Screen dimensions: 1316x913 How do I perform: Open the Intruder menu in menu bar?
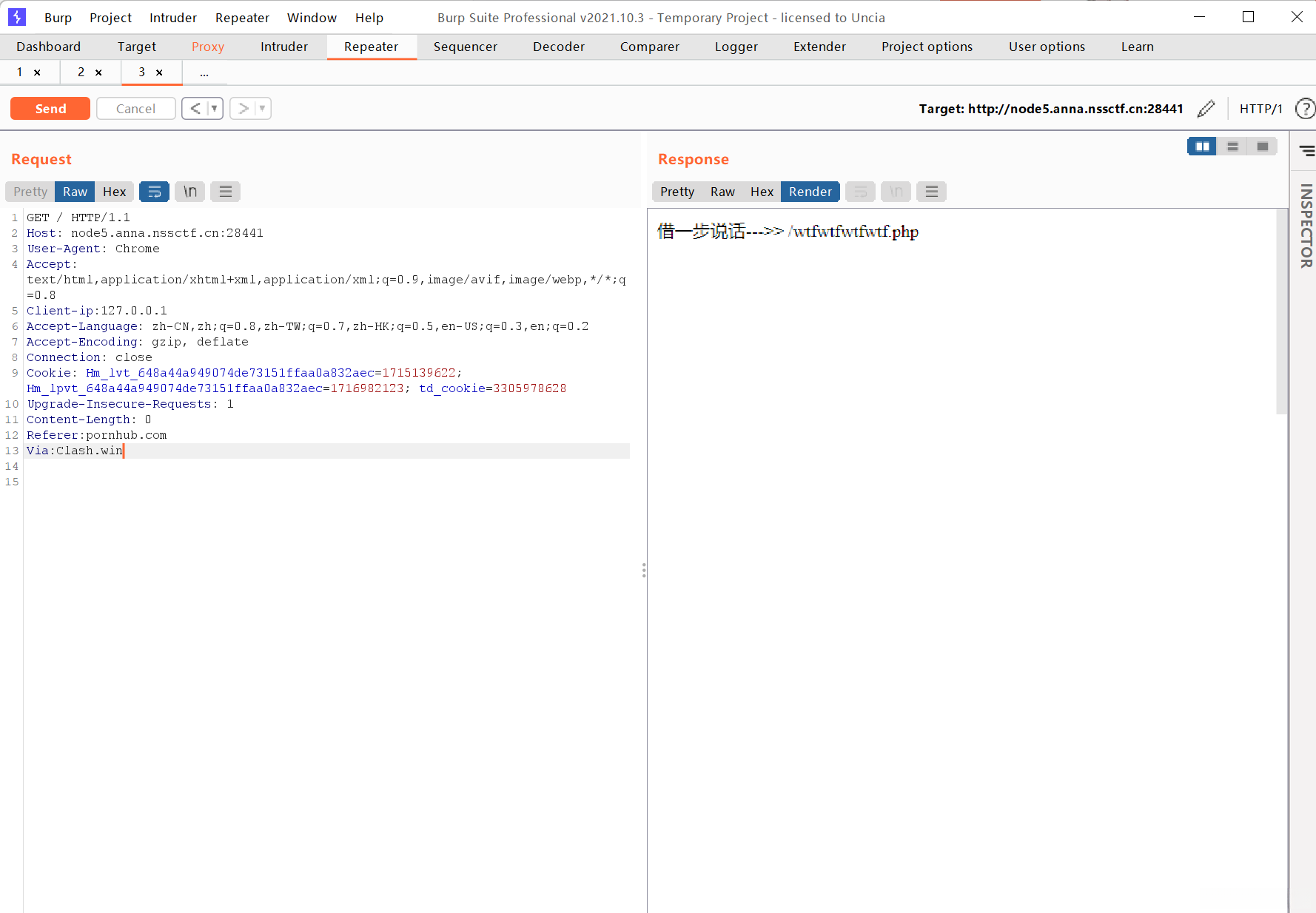(x=173, y=18)
